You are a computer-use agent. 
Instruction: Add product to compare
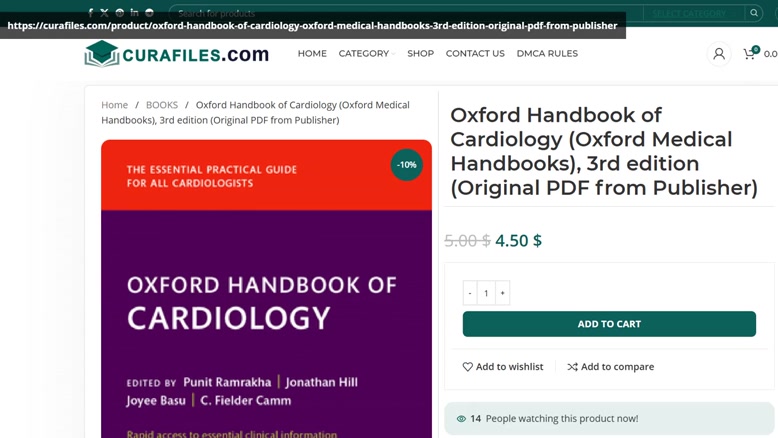pyautogui.click(x=611, y=367)
